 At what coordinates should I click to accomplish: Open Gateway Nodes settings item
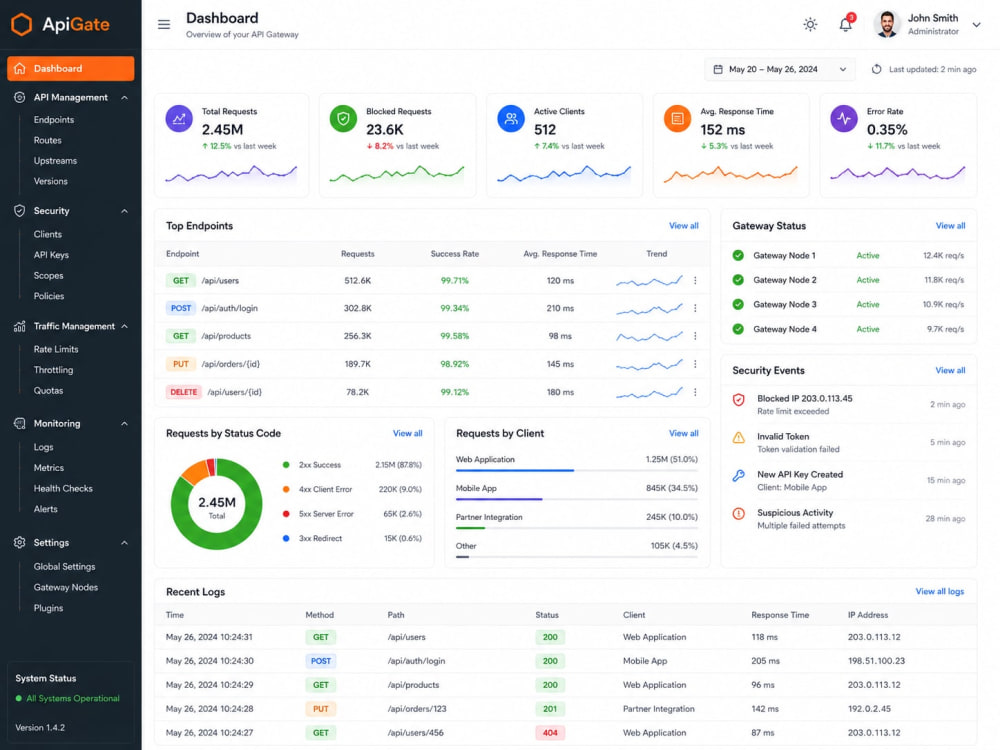coord(66,587)
